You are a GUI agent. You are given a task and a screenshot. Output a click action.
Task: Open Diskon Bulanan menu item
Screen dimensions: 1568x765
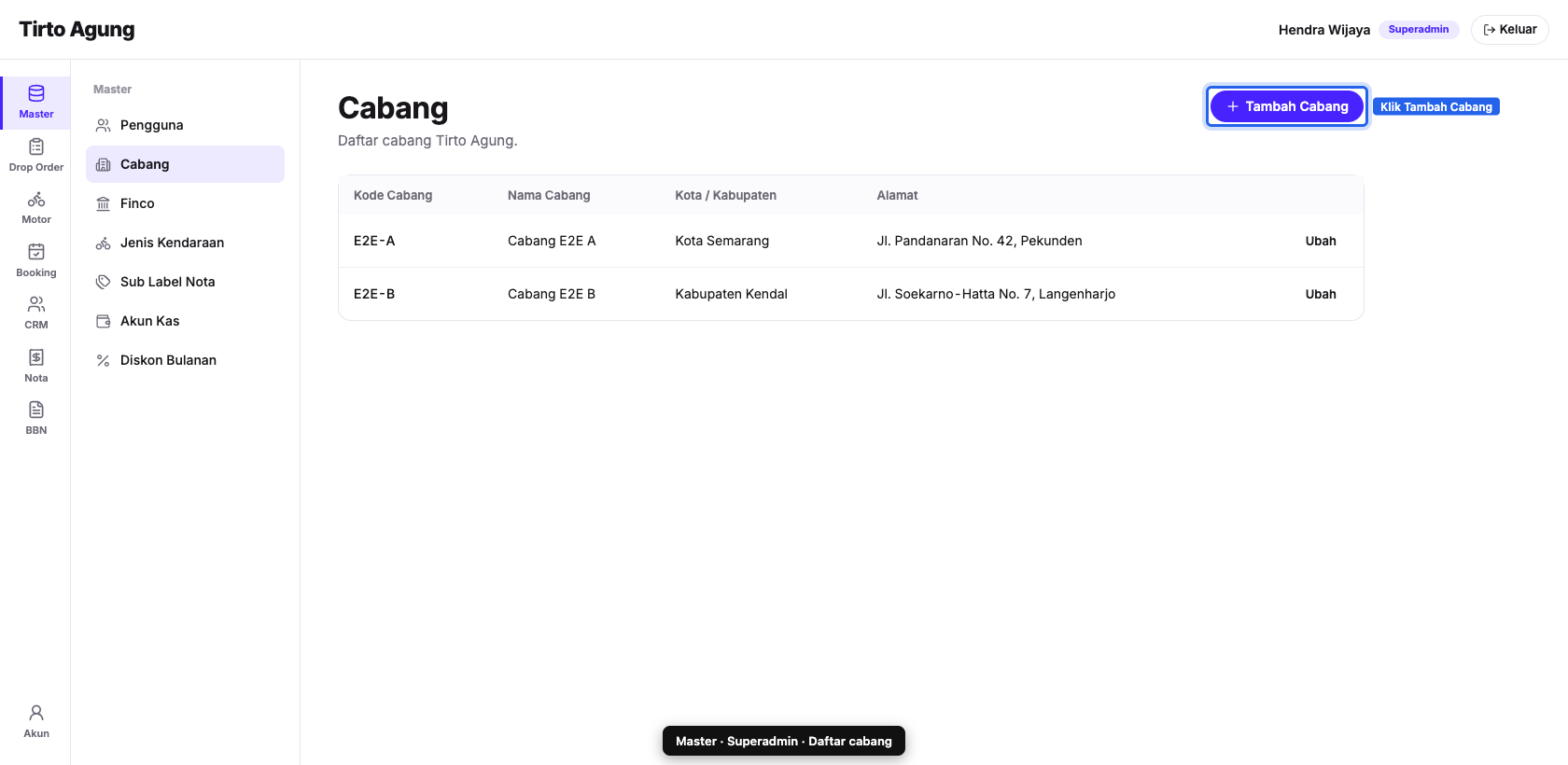[185, 360]
